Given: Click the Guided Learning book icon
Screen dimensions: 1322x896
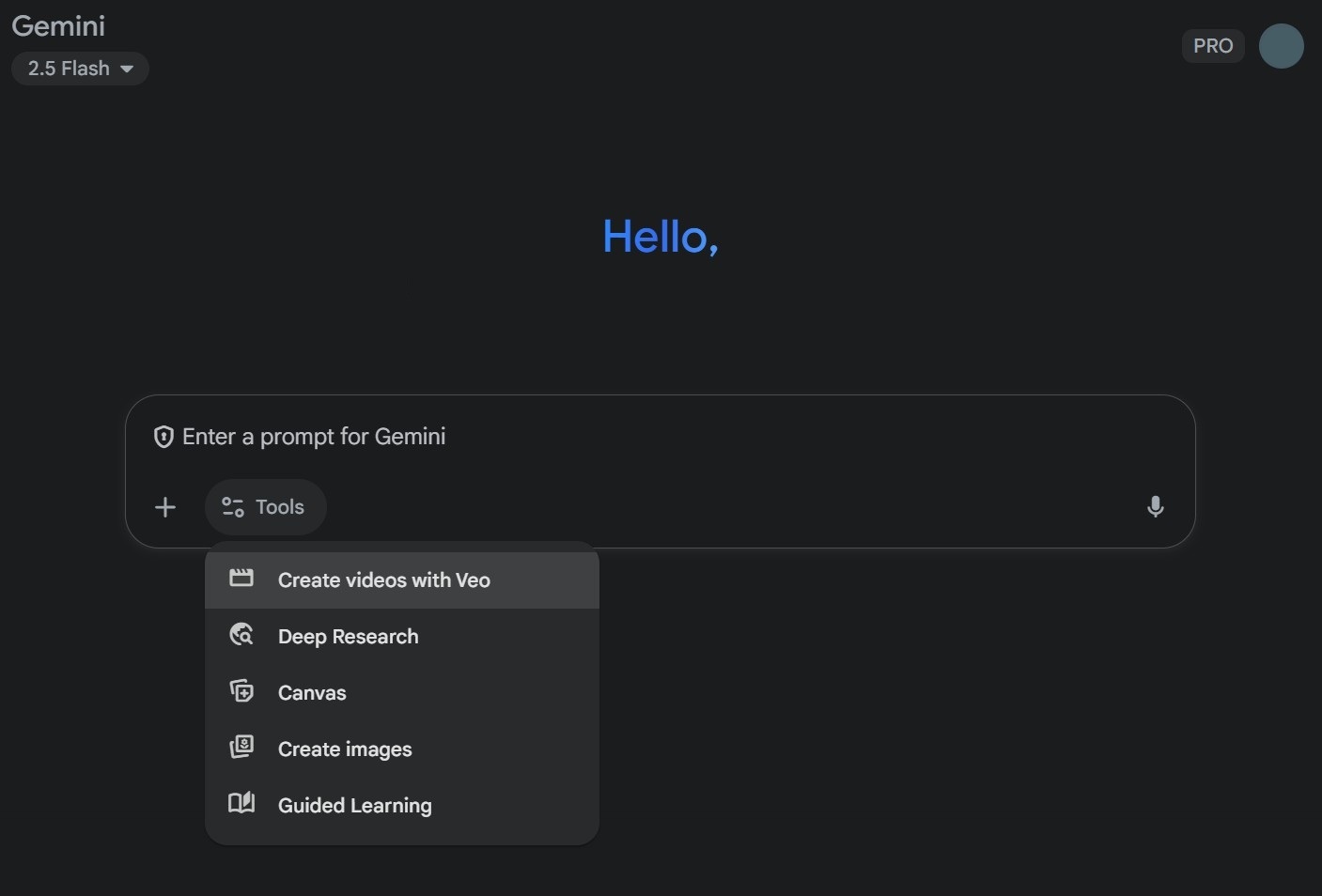Looking at the screenshot, I should (x=241, y=804).
